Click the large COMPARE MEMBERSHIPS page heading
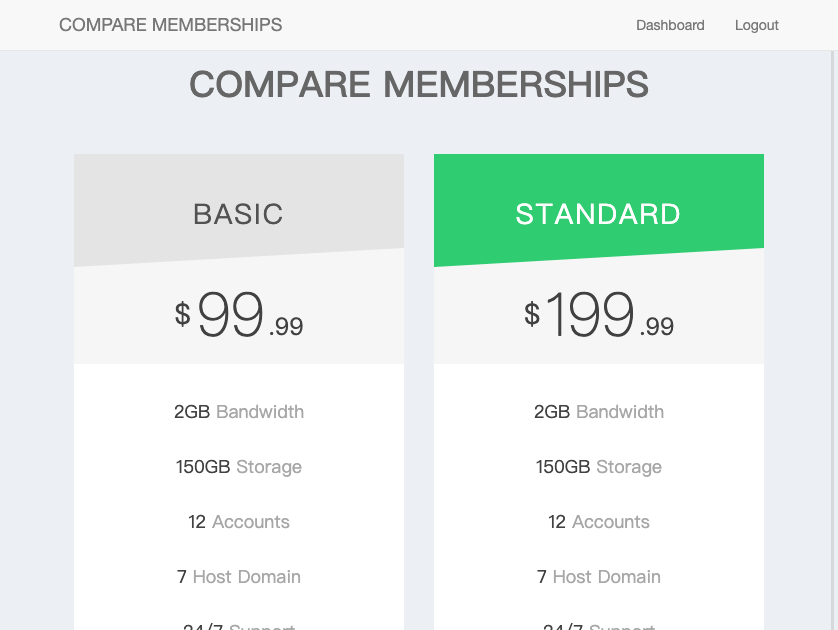The height and width of the screenshot is (630, 838). [x=419, y=84]
